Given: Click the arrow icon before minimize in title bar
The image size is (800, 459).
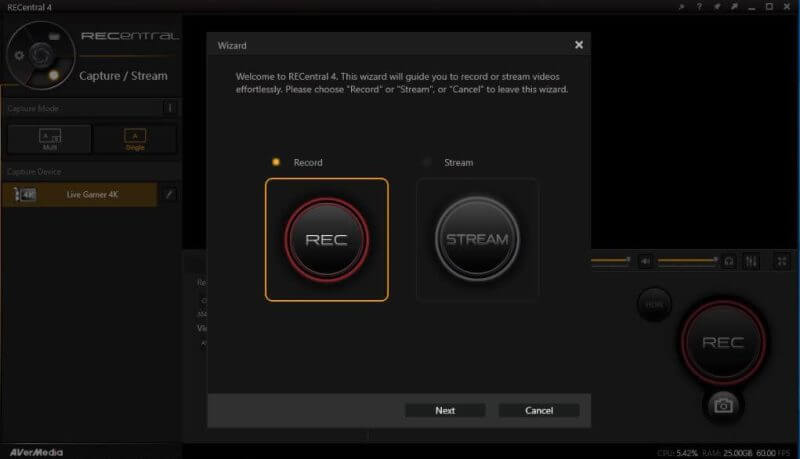Looking at the screenshot, I should coord(734,7).
